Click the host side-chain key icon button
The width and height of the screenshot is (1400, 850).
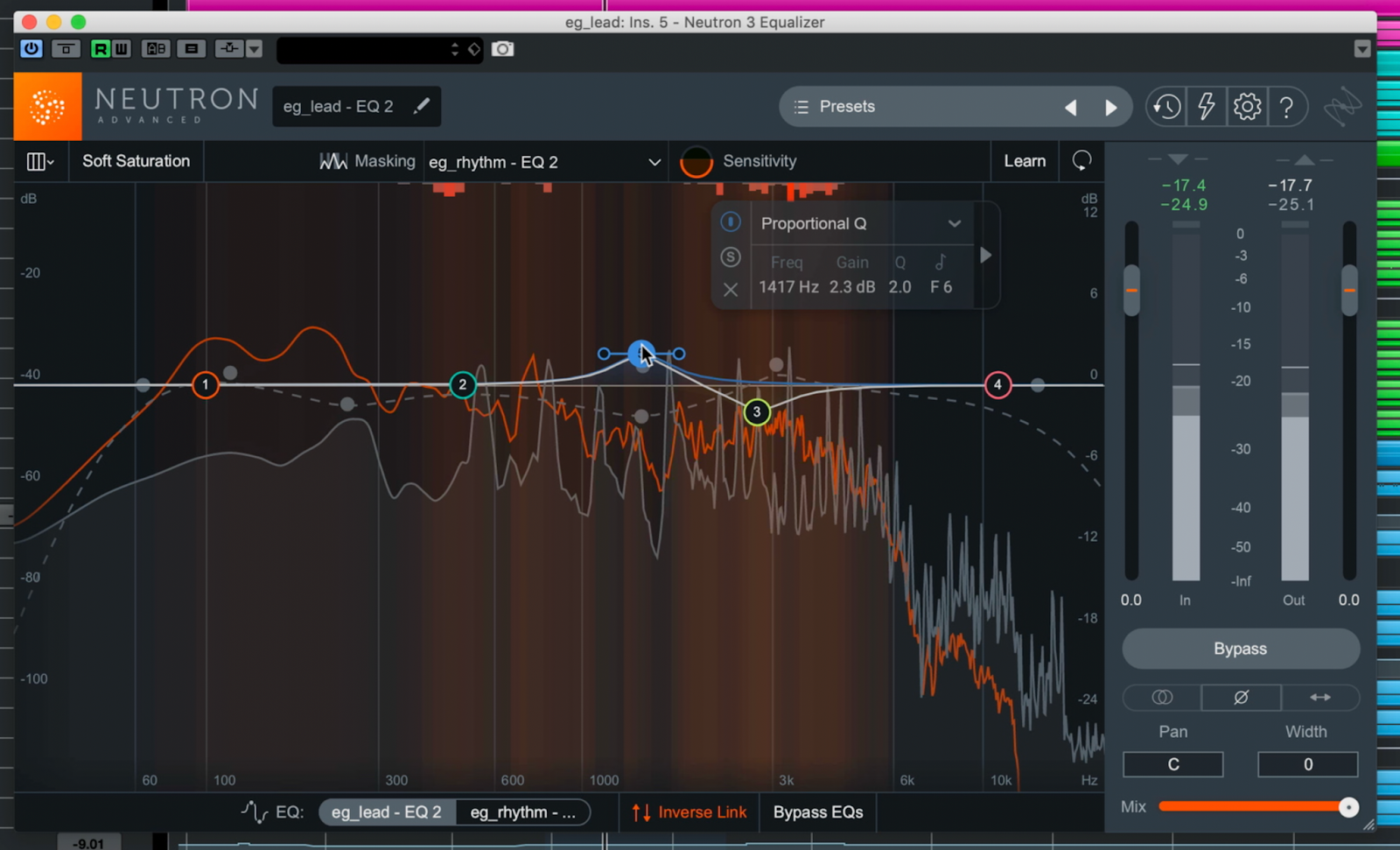(229, 49)
